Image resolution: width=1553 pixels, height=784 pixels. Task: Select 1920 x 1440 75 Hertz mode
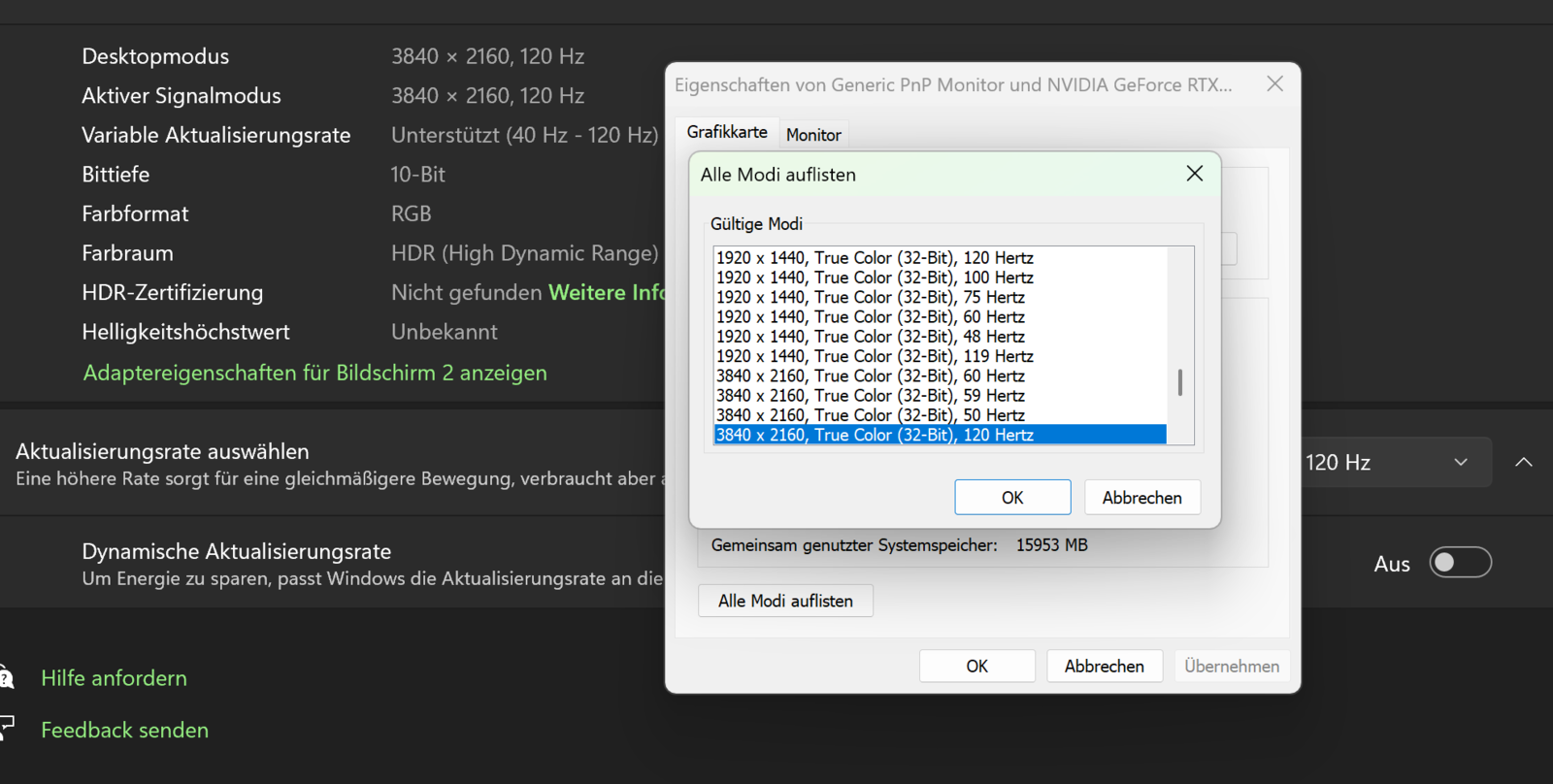[x=940, y=297]
